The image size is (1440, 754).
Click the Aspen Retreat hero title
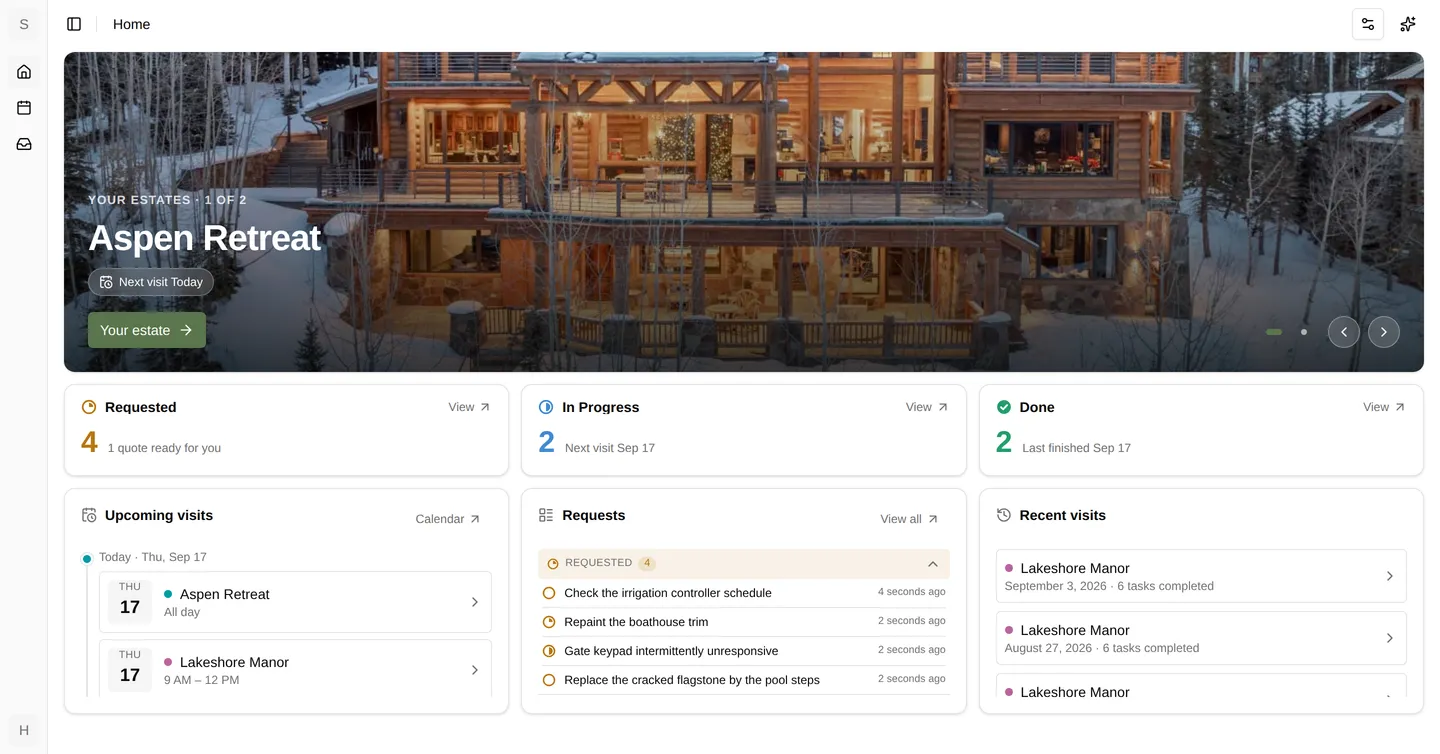[x=205, y=238]
